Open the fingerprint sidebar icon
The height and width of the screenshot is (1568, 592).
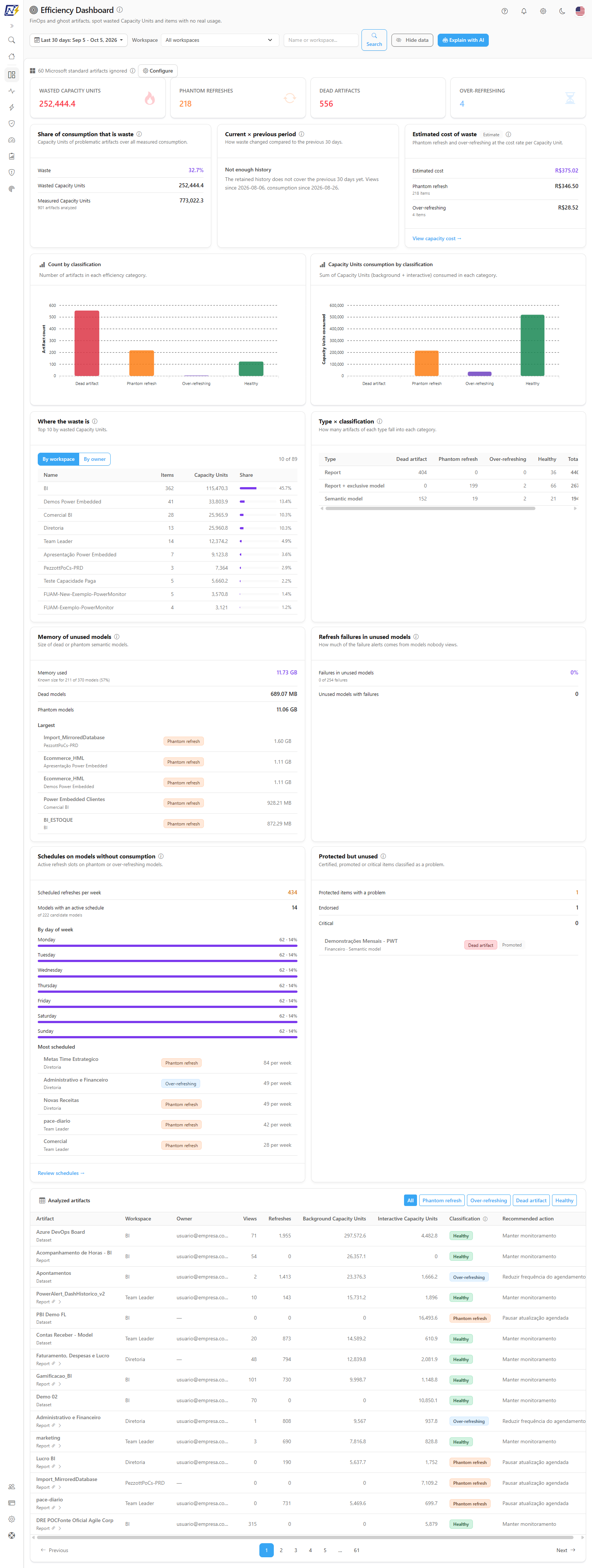tap(11, 189)
